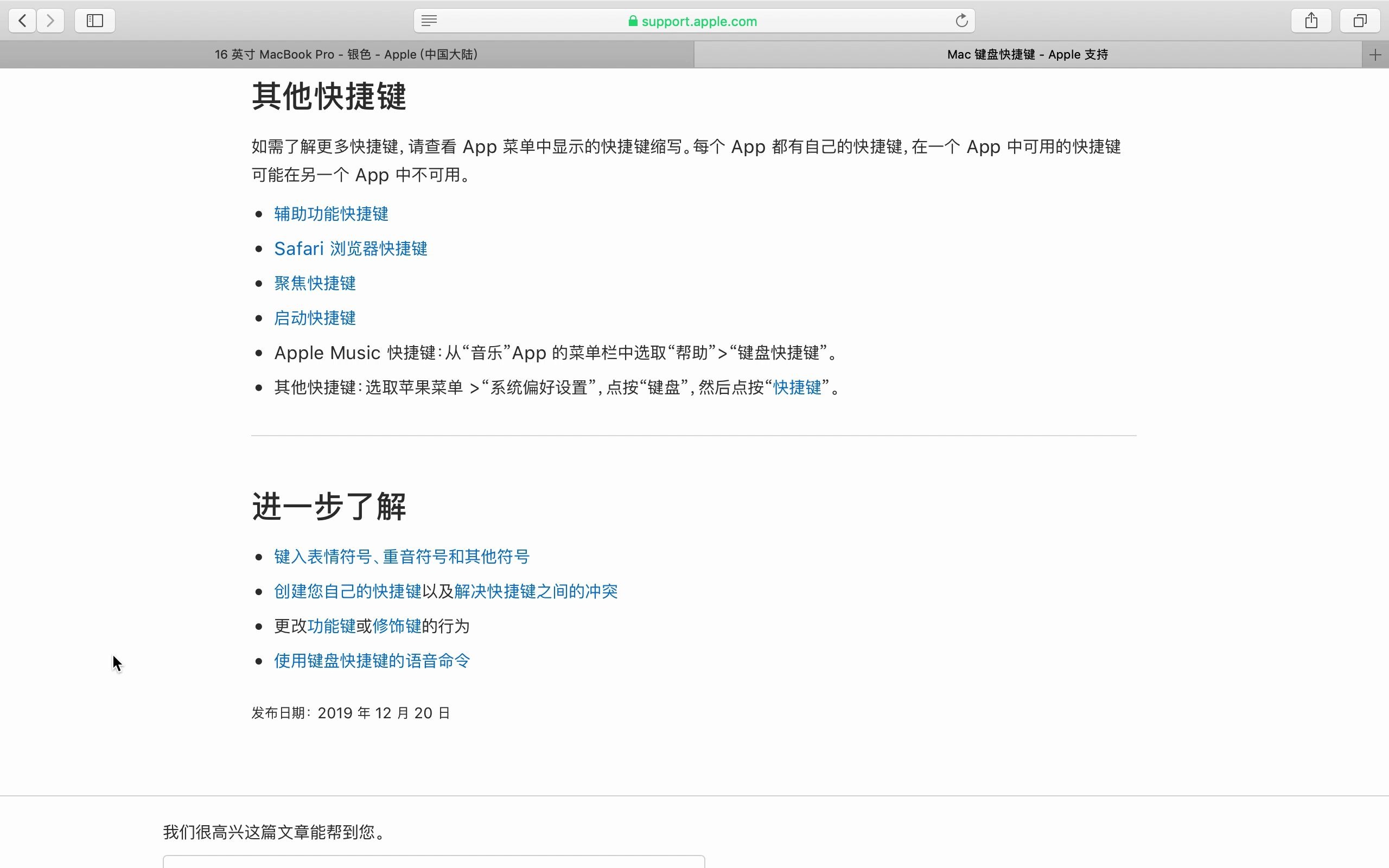The width and height of the screenshot is (1389, 868).
Task: Open Reader view icon in address bar
Action: click(429, 21)
